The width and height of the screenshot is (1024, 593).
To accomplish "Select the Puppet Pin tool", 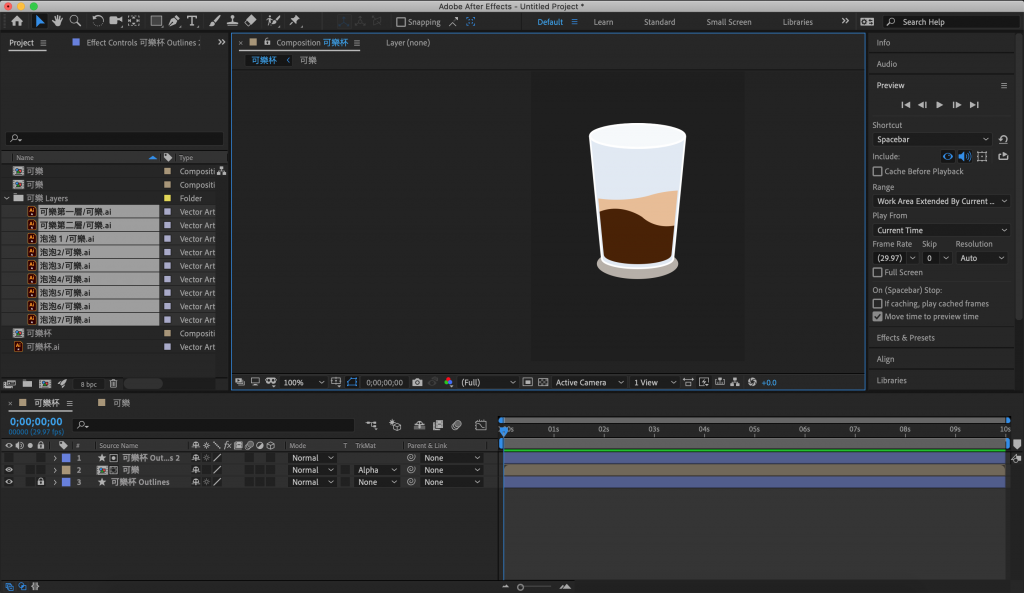I will click(295, 21).
